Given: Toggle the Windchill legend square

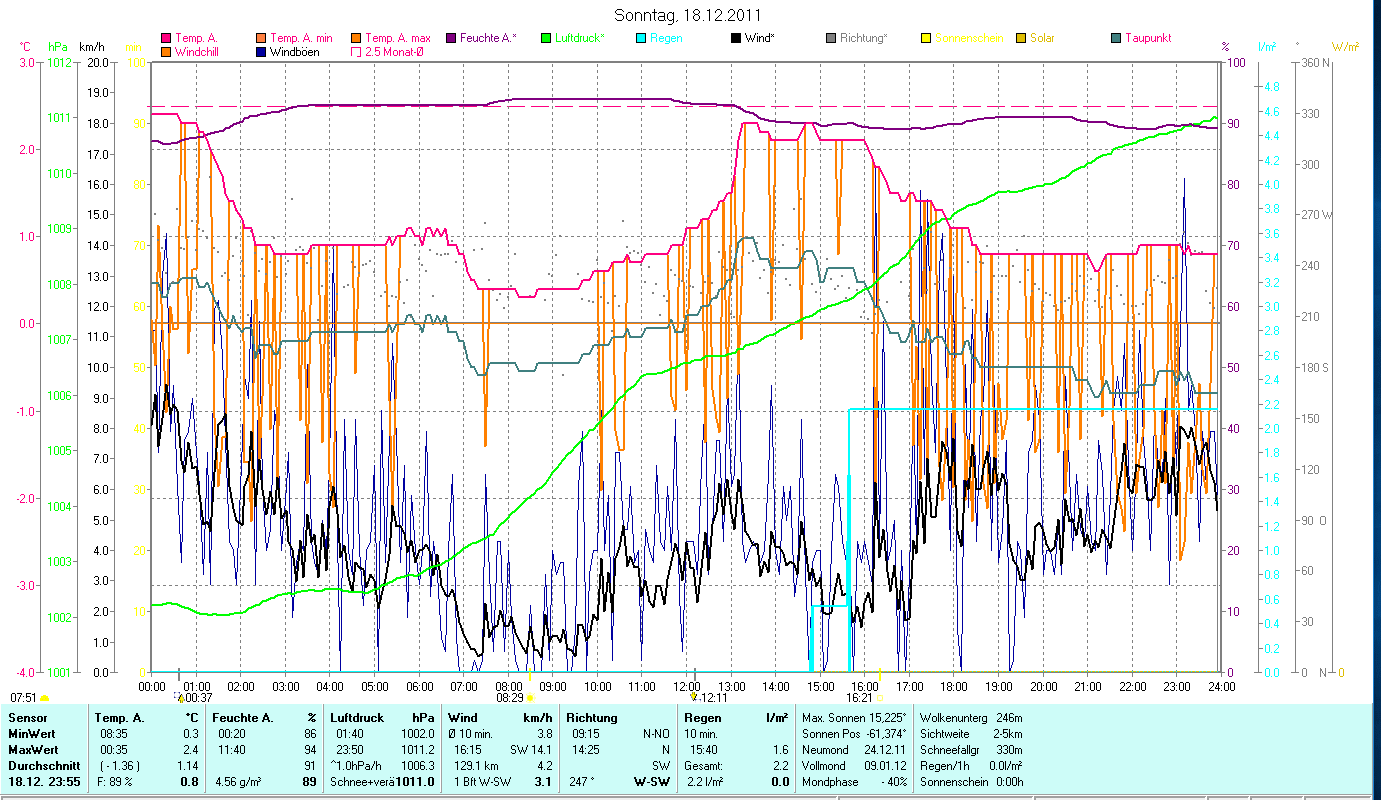Looking at the screenshot, I should 165,51.
